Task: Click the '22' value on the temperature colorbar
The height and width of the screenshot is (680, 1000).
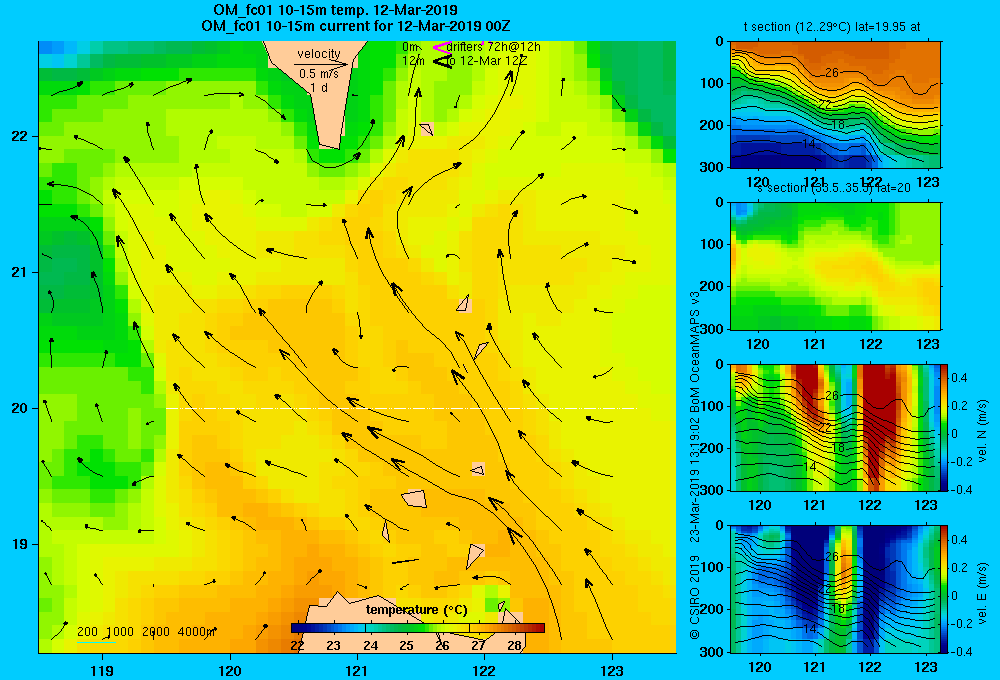Action: tap(297, 646)
